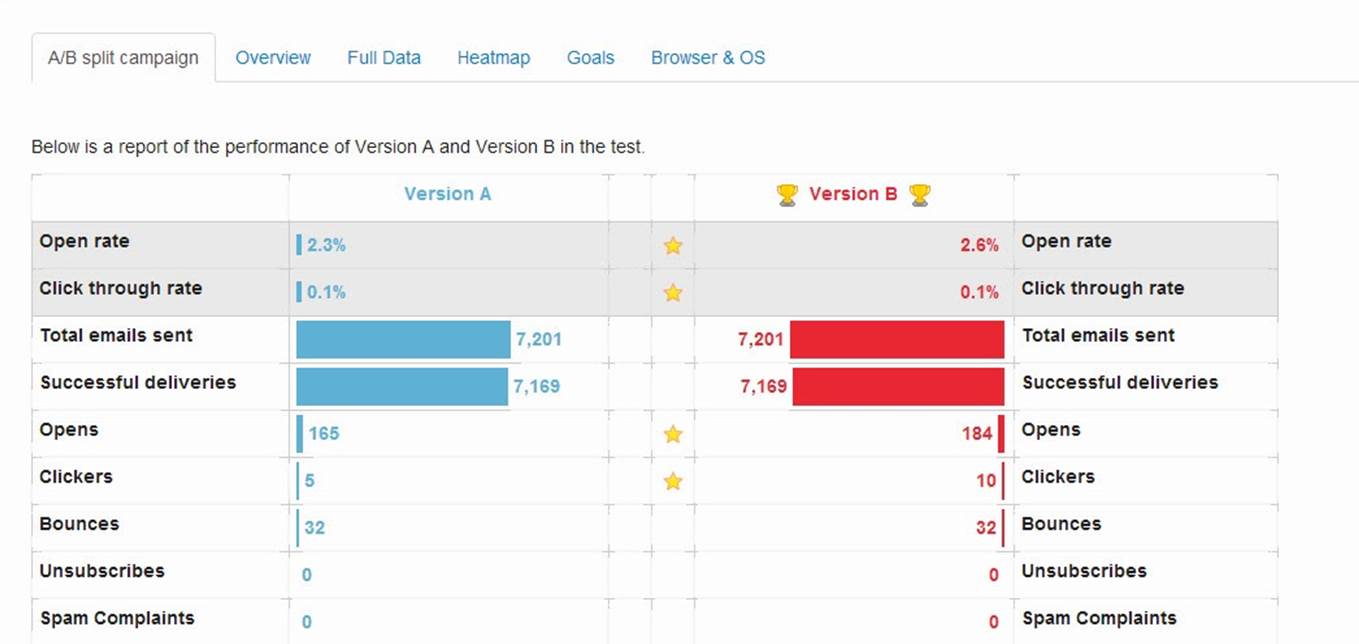1359x644 pixels.
Task: Click Version B's Clickers value 10
Action: coord(986,481)
